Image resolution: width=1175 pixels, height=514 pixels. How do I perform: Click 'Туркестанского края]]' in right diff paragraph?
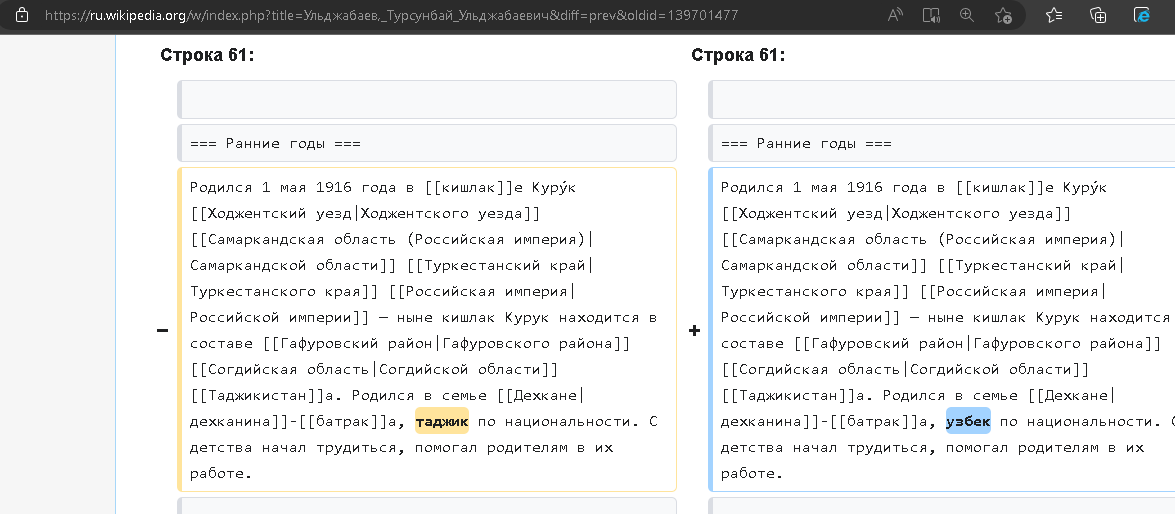pos(815,291)
